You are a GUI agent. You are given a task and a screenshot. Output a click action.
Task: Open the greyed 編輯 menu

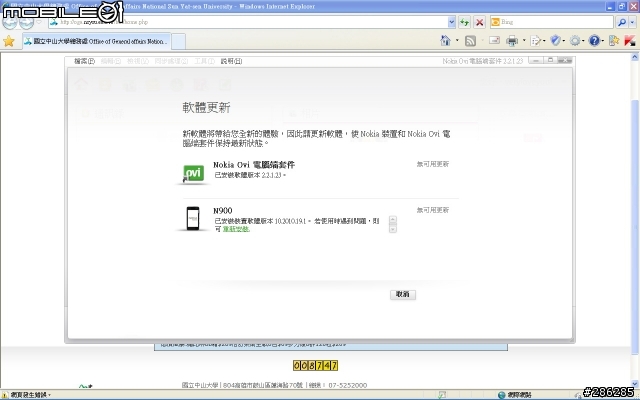click(x=111, y=61)
